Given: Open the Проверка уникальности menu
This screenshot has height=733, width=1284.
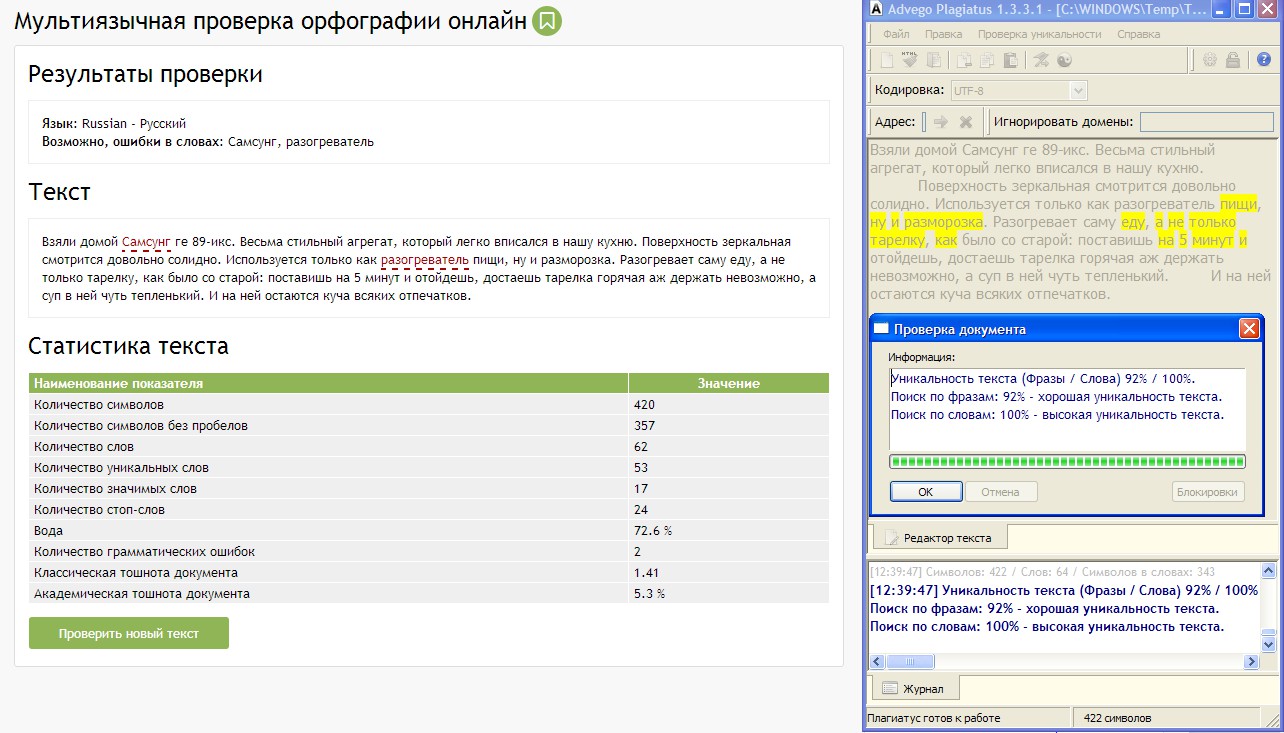Looking at the screenshot, I should coord(1039,34).
